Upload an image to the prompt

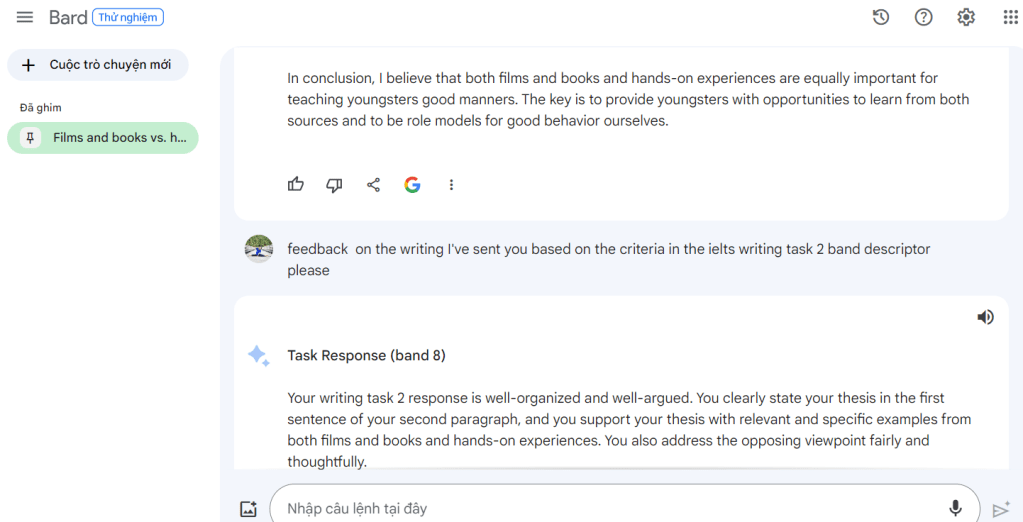249,509
